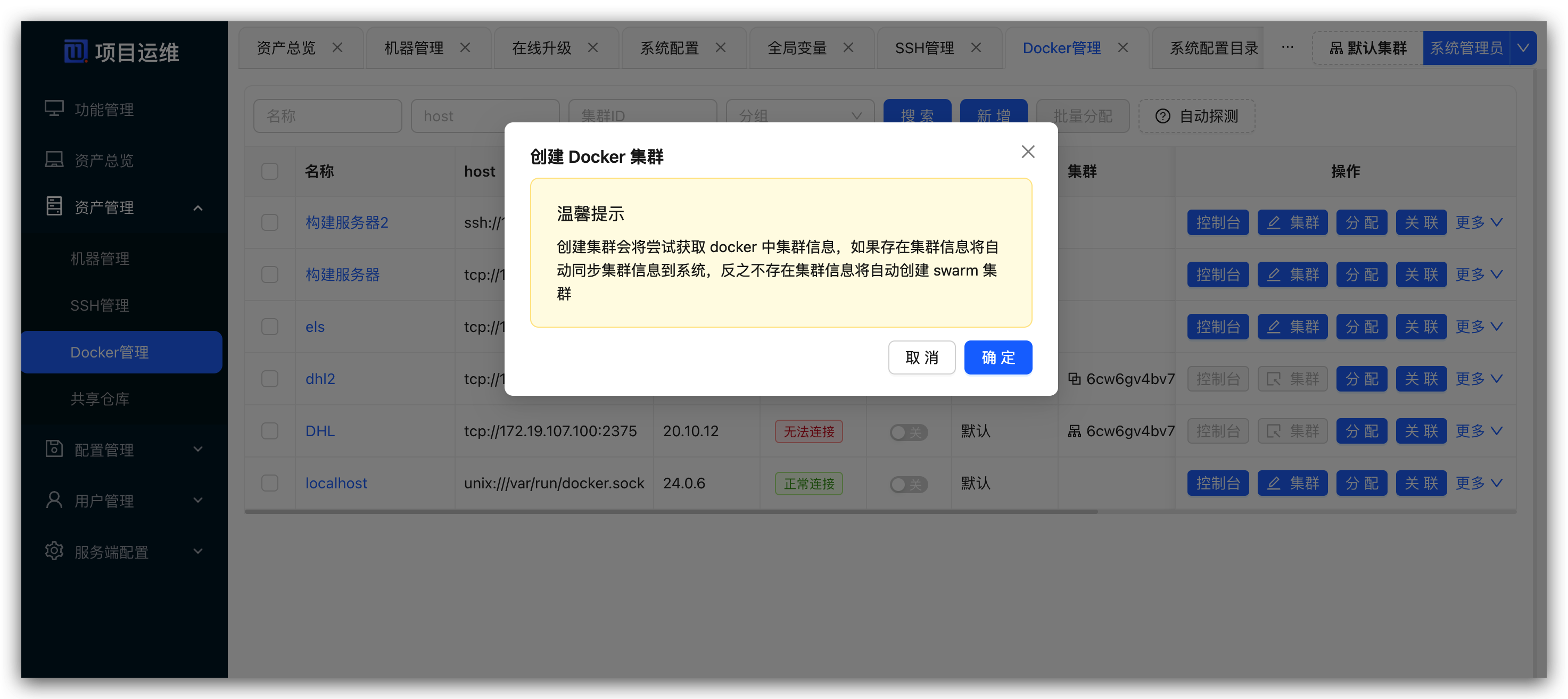1568x699 pixels.
Task: Open the 构建服务器2 link
Action: click(346, 222)
